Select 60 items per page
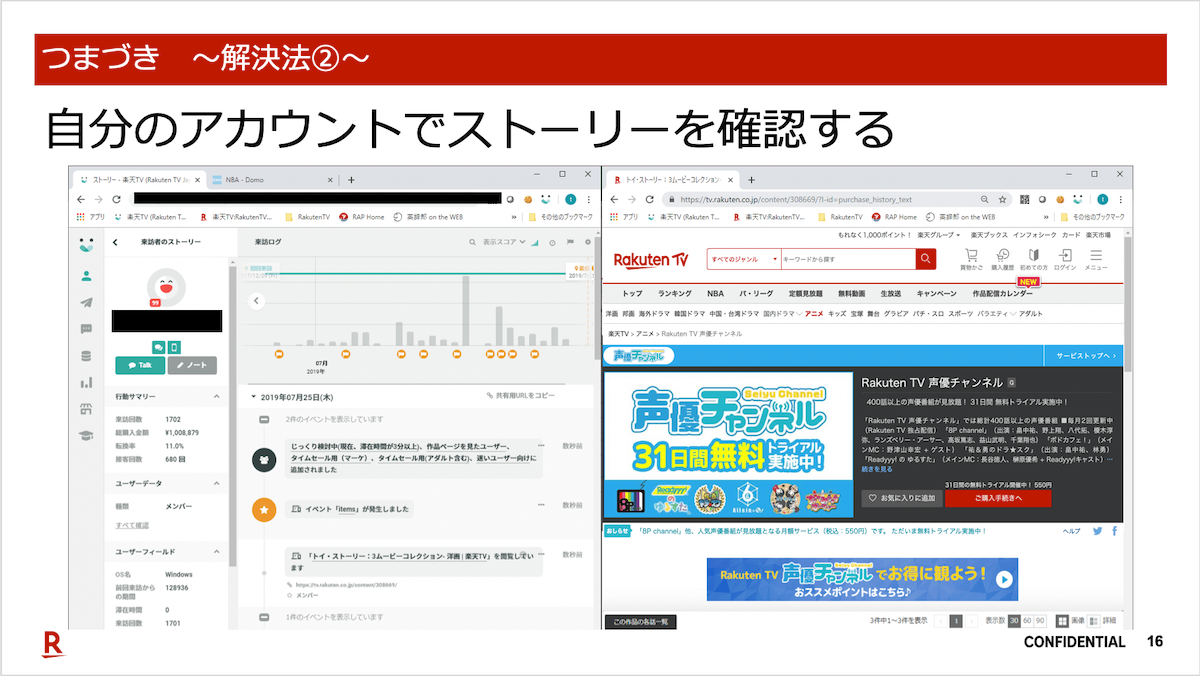Image resolution: width=1200 pixels, height=676 pixels. pyautogui.click(x=1026, y=621)
